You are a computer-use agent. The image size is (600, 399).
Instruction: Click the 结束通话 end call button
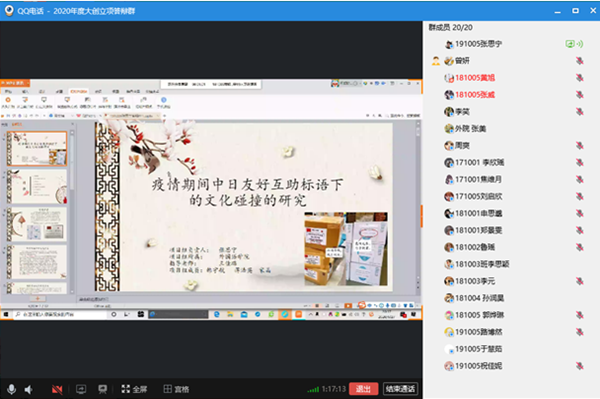[x=400, y=389]
